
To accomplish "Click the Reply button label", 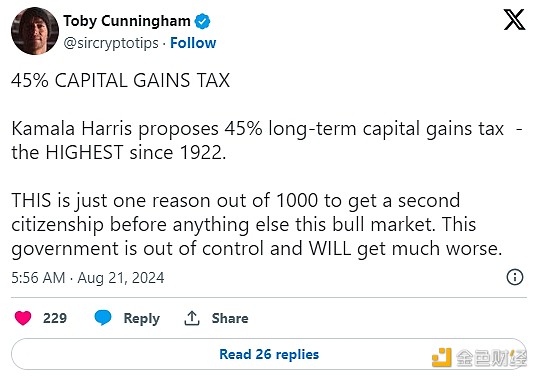I will tap(142, 319).
